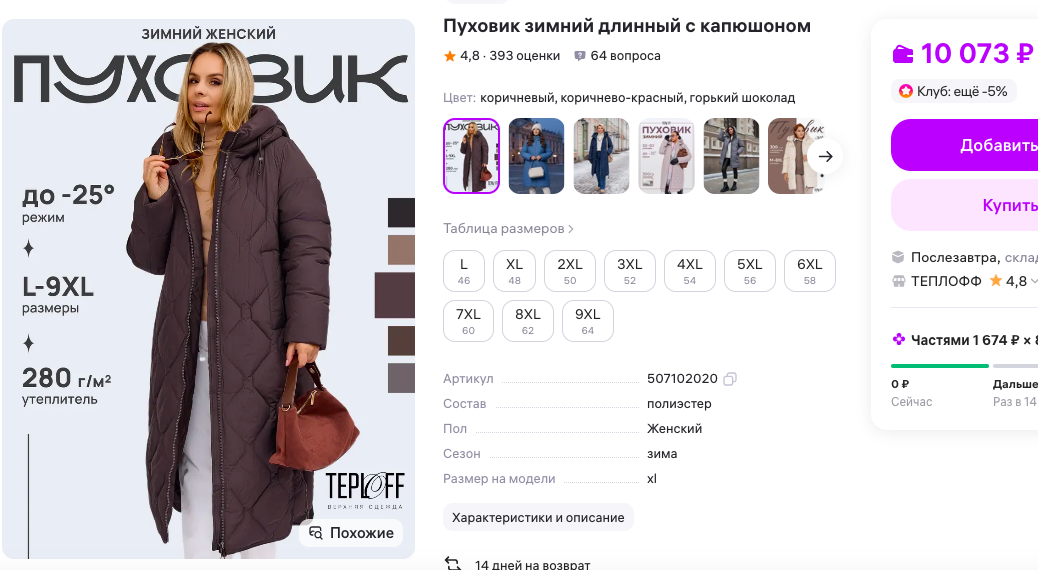
Task: Click the orange rating star icon
Action: [449, 56]
